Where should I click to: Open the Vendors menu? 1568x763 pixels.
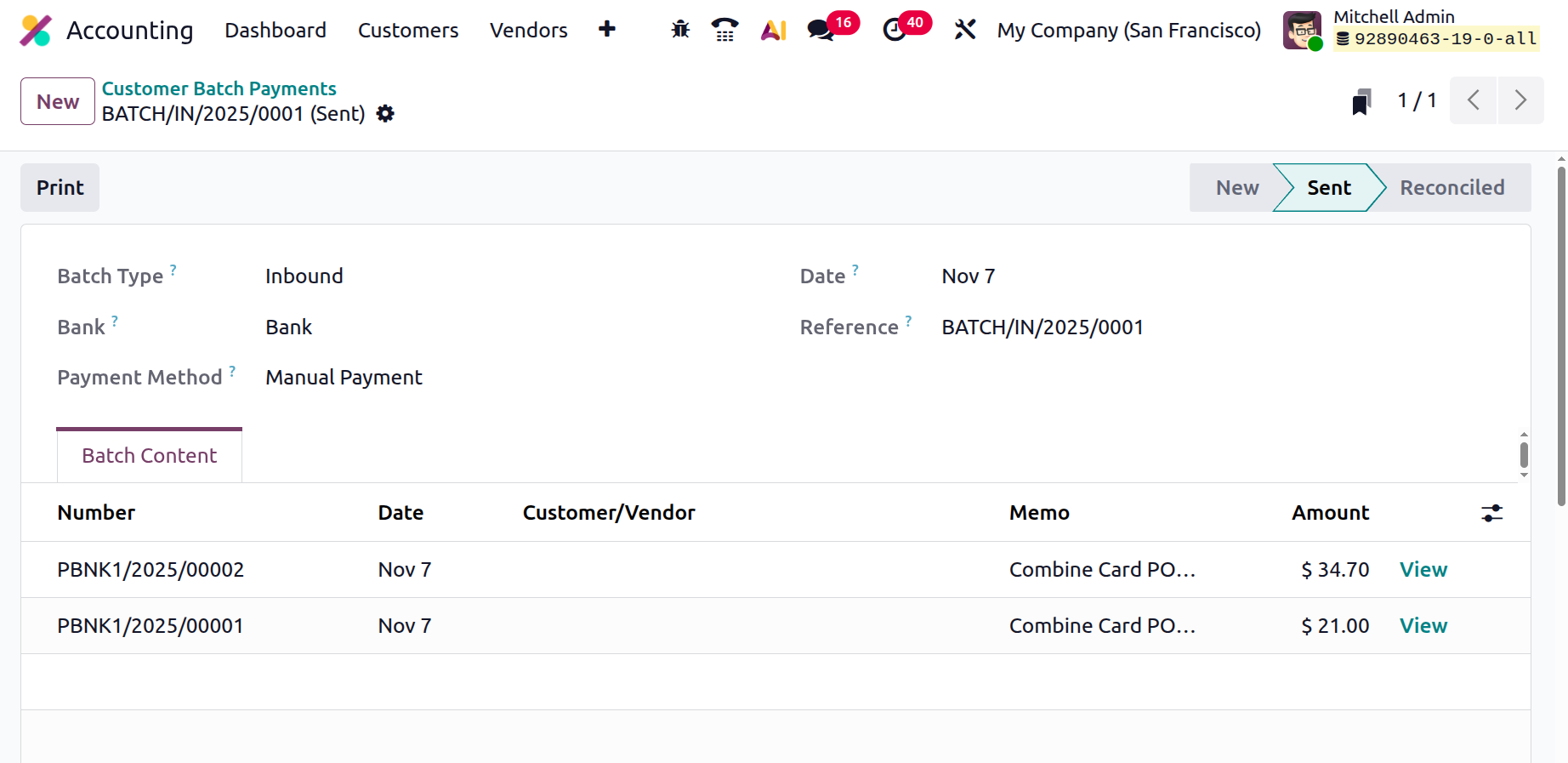(528, 31)
